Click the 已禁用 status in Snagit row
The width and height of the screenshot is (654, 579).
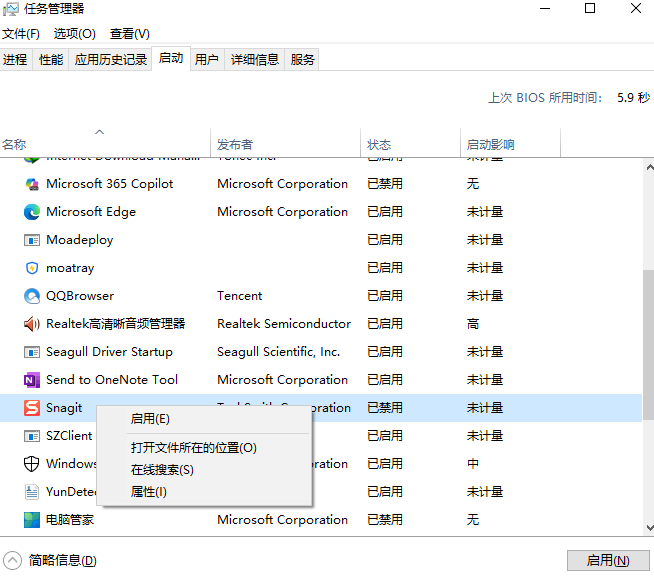pos(385,408)
